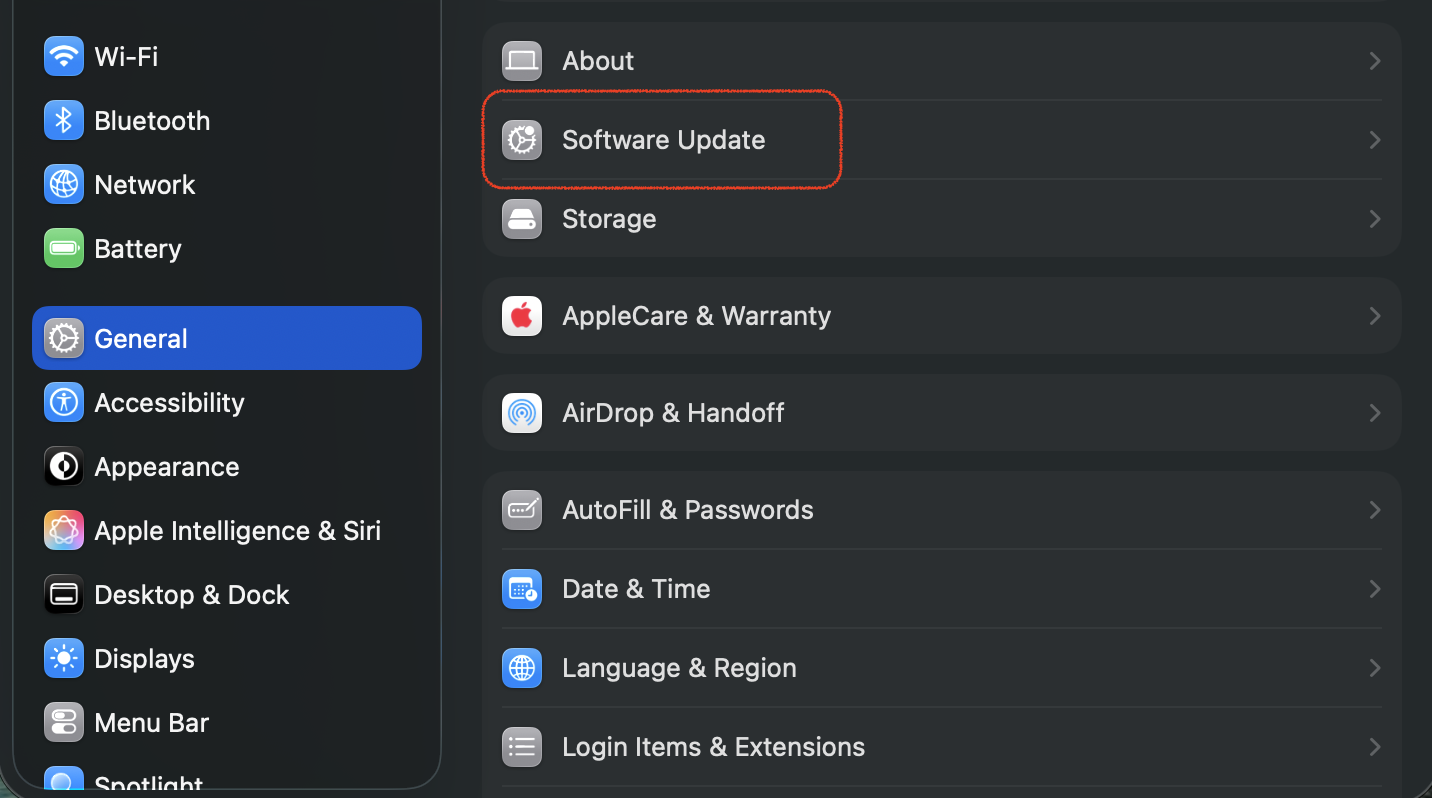Screen dimensions: 1432x798
Task: Expand the About row chevron
Action: click(x=1375, y=61)
